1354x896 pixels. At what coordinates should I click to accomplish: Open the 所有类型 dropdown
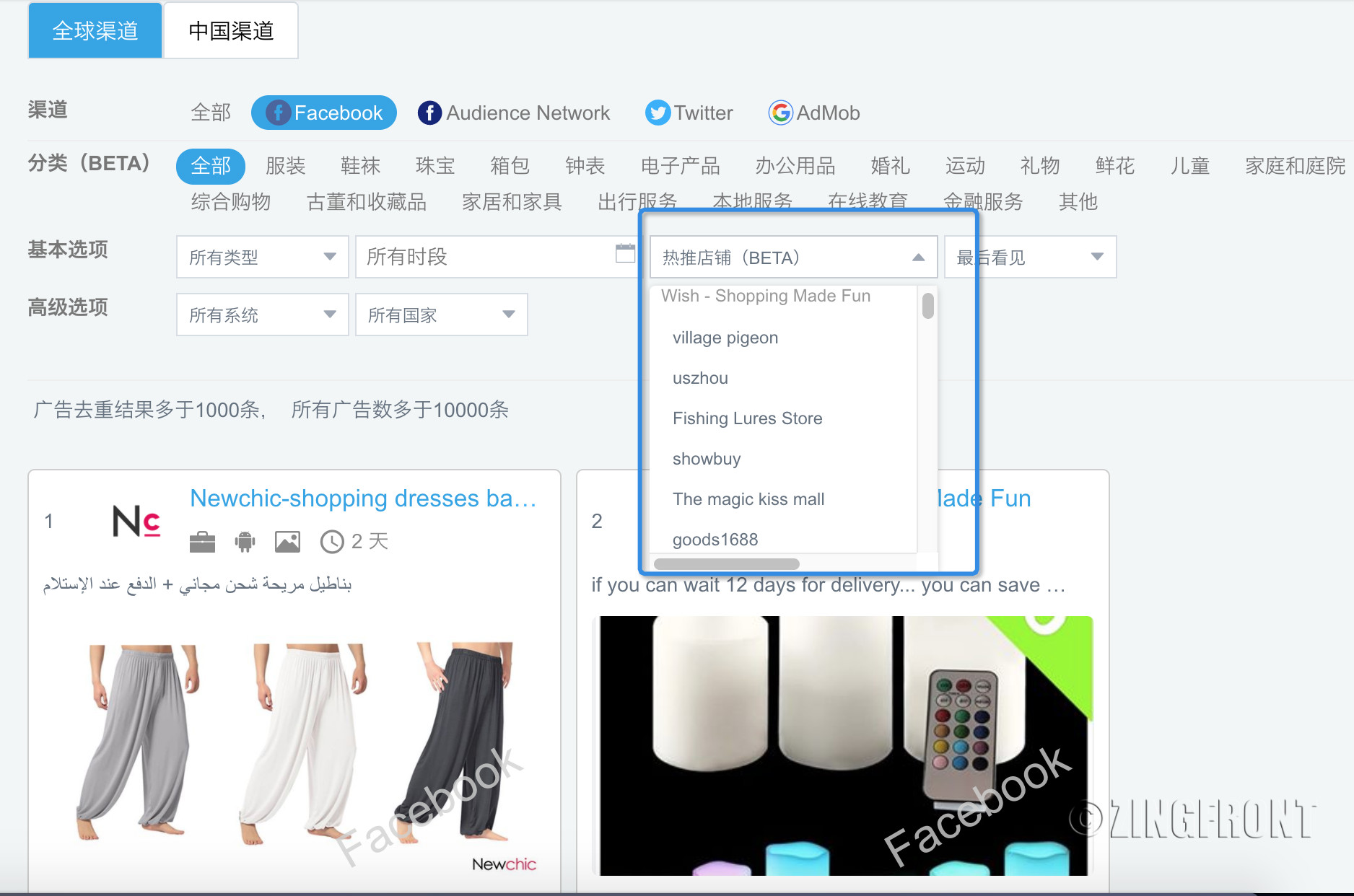[263, 257]
